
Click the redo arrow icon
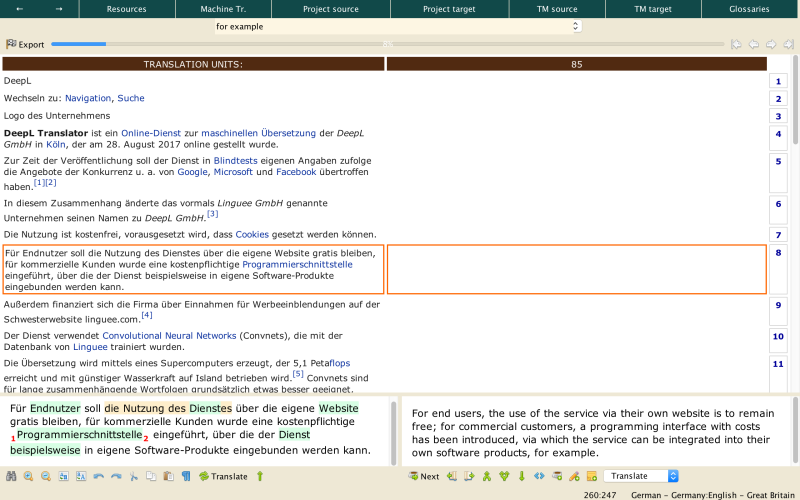[x=116, y=476]
